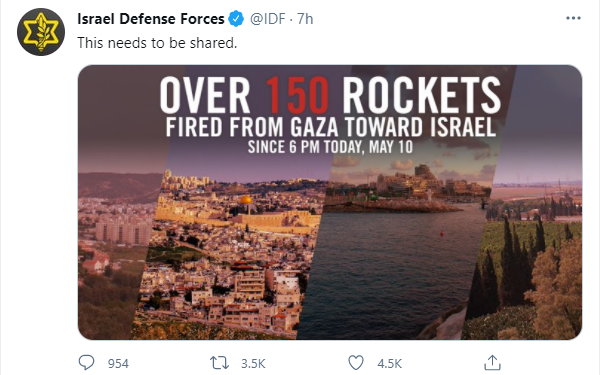Click the blue verified badge
The image size is (600, 375).
tap(236, 18)
